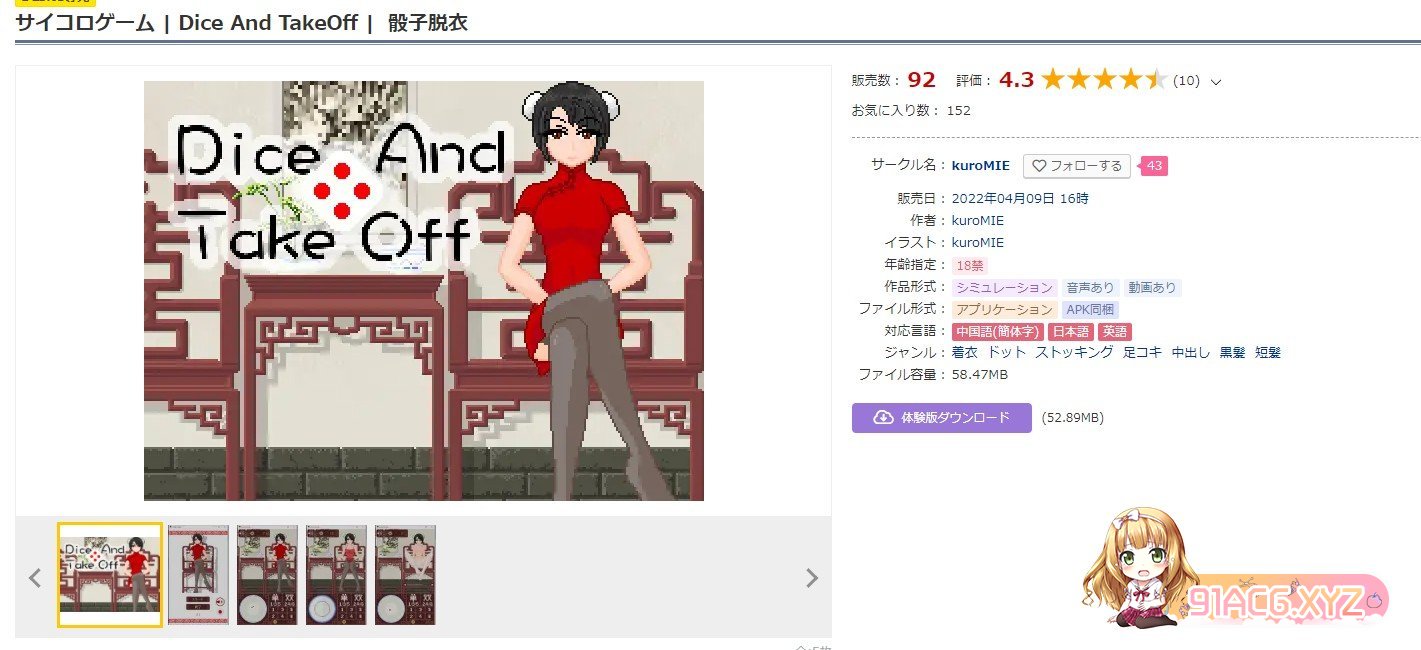The image size is (1421, 650).
Task: Click the アプリケーション file format tag
Action: [1003, 310]
